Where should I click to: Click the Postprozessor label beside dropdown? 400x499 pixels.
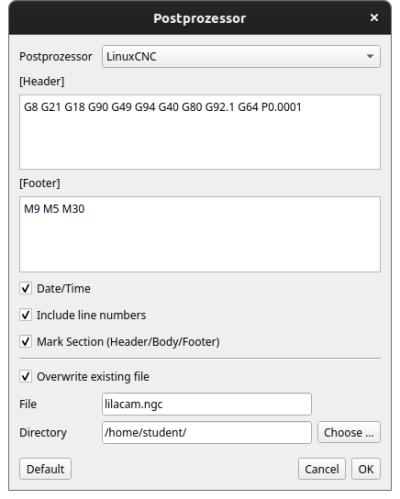pyautogui.click(x=56, y=57)
